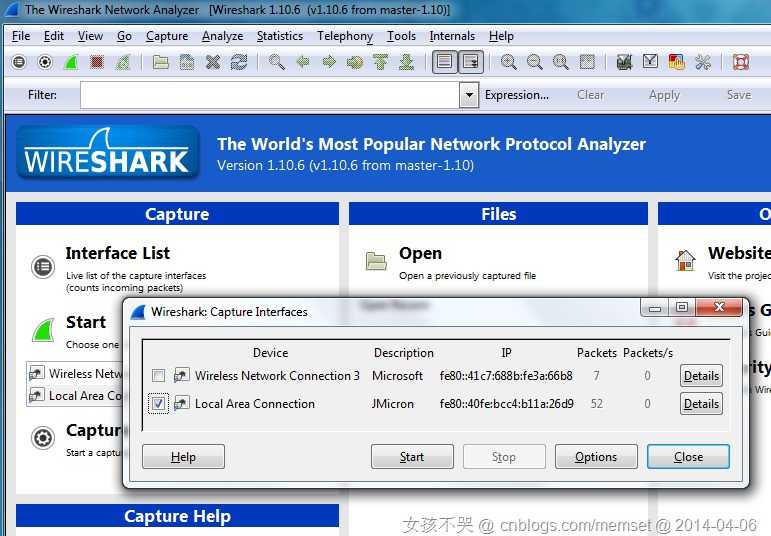This screenshot has height=536, width=771.
Task: Open Details for Local Area Connection
Action: (x=701, y=404)
